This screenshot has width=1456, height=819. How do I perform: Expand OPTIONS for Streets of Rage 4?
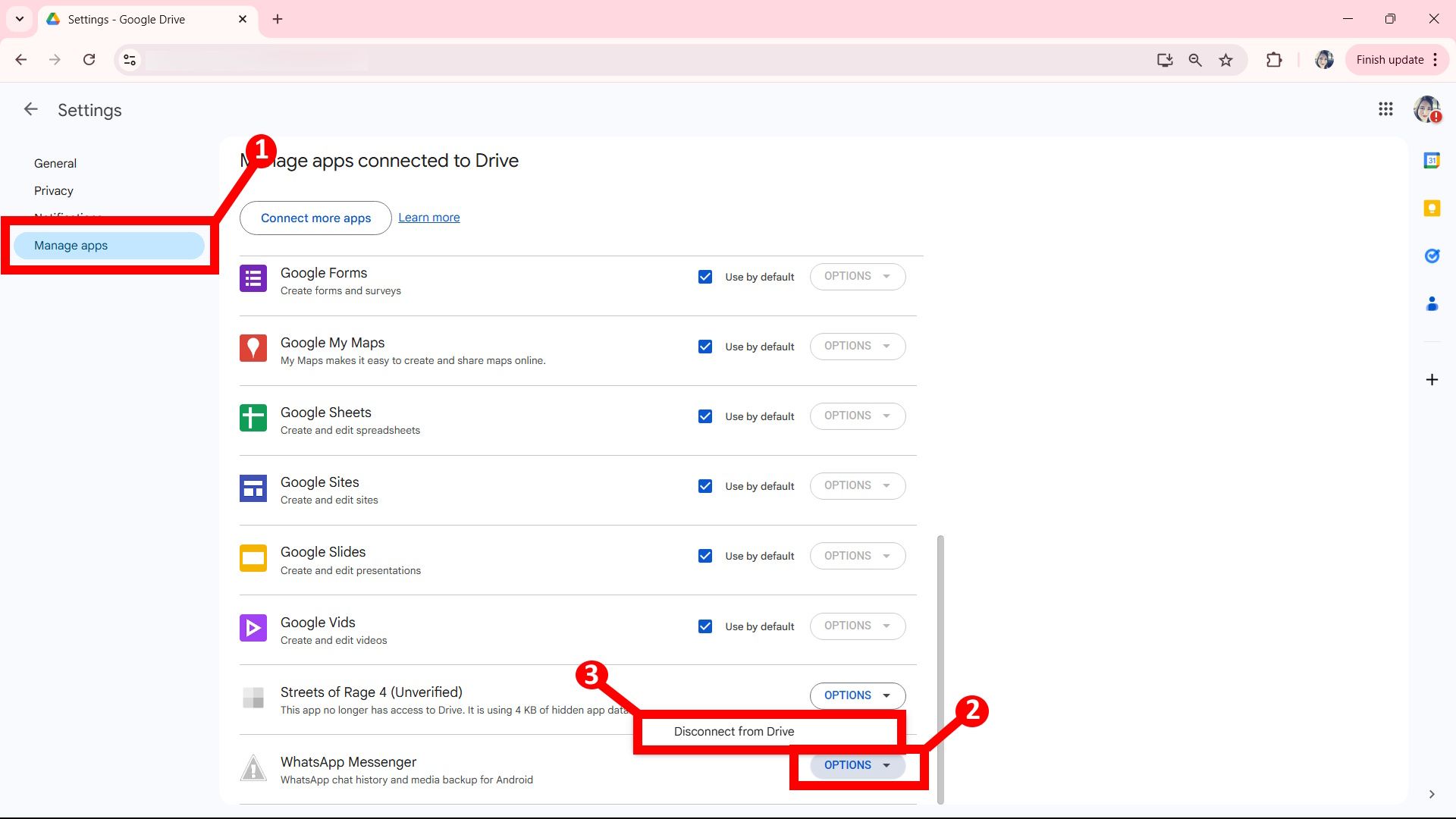856,695
